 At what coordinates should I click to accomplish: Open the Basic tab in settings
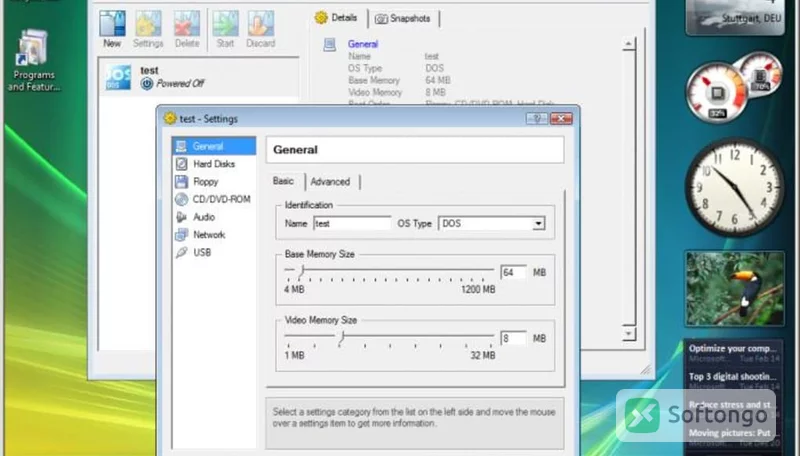284,181
